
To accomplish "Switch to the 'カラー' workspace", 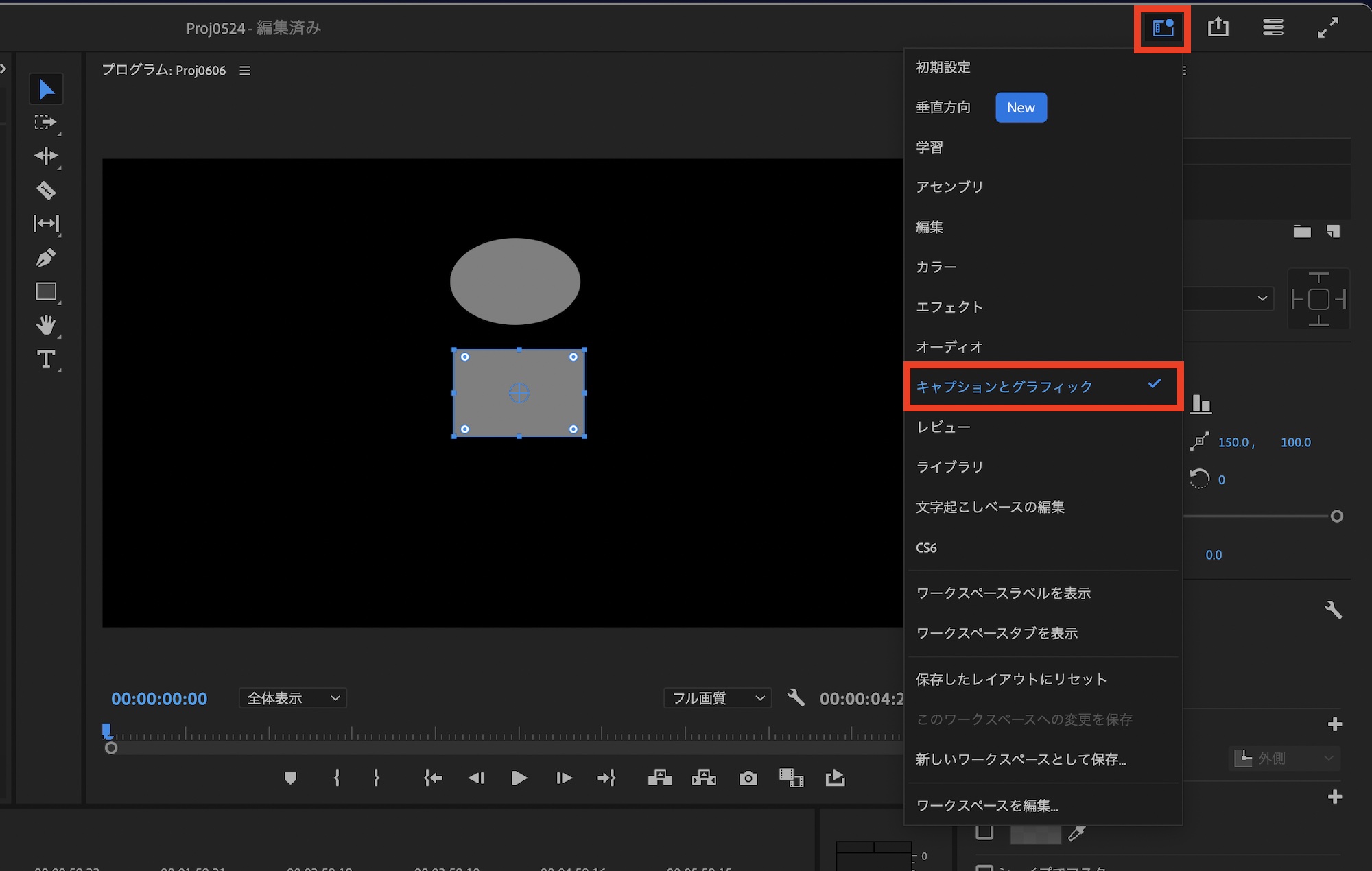I will click(x=936, y=267).
